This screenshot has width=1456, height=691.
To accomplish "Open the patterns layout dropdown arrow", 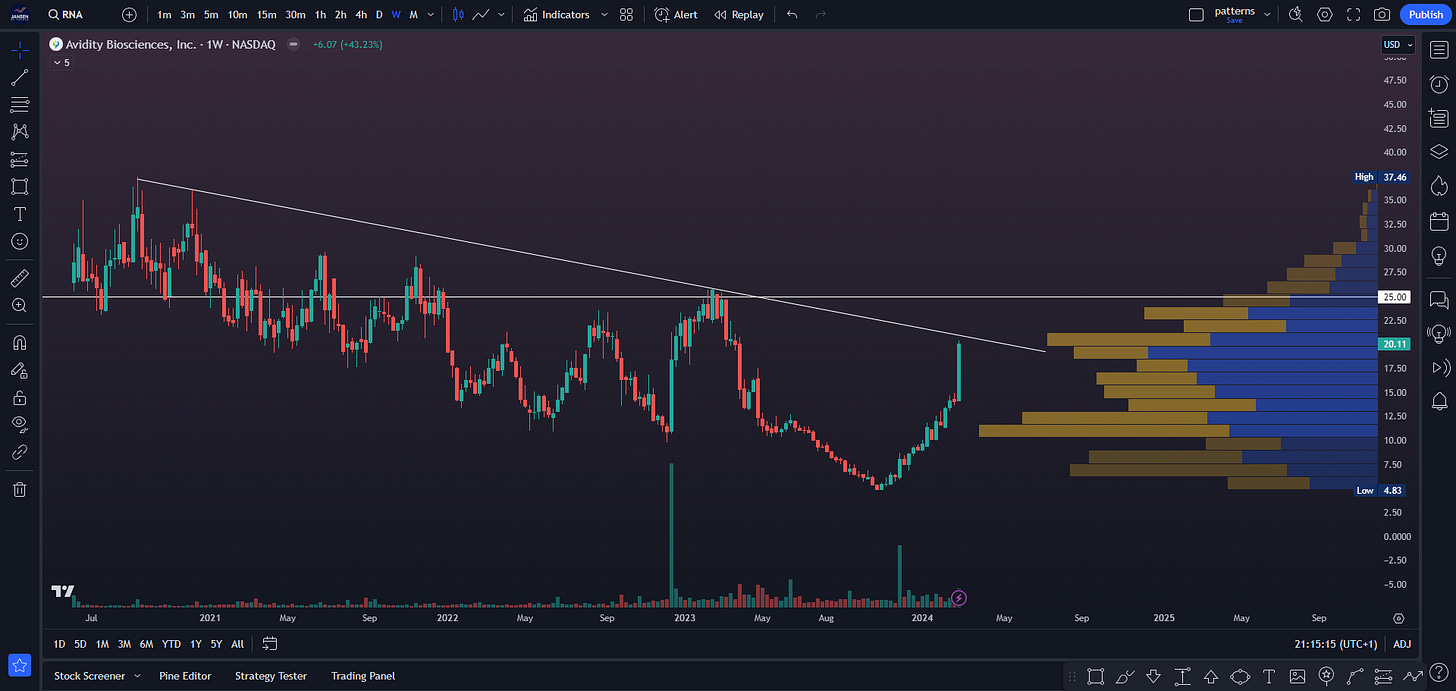I will pyautogui.click(x=1268, y=15).
